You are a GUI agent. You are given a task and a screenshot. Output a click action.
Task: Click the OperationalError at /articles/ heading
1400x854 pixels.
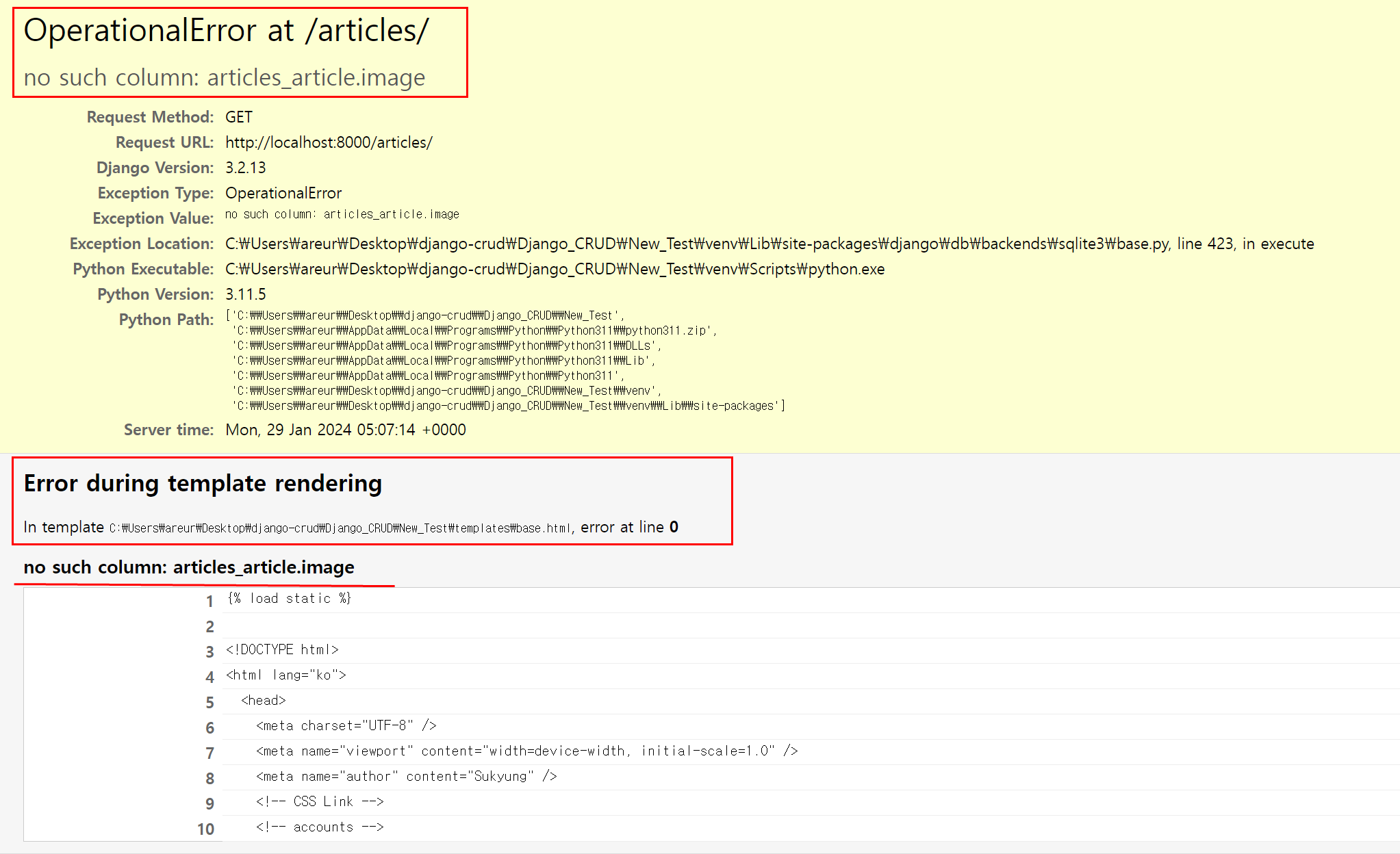(226, 31)
